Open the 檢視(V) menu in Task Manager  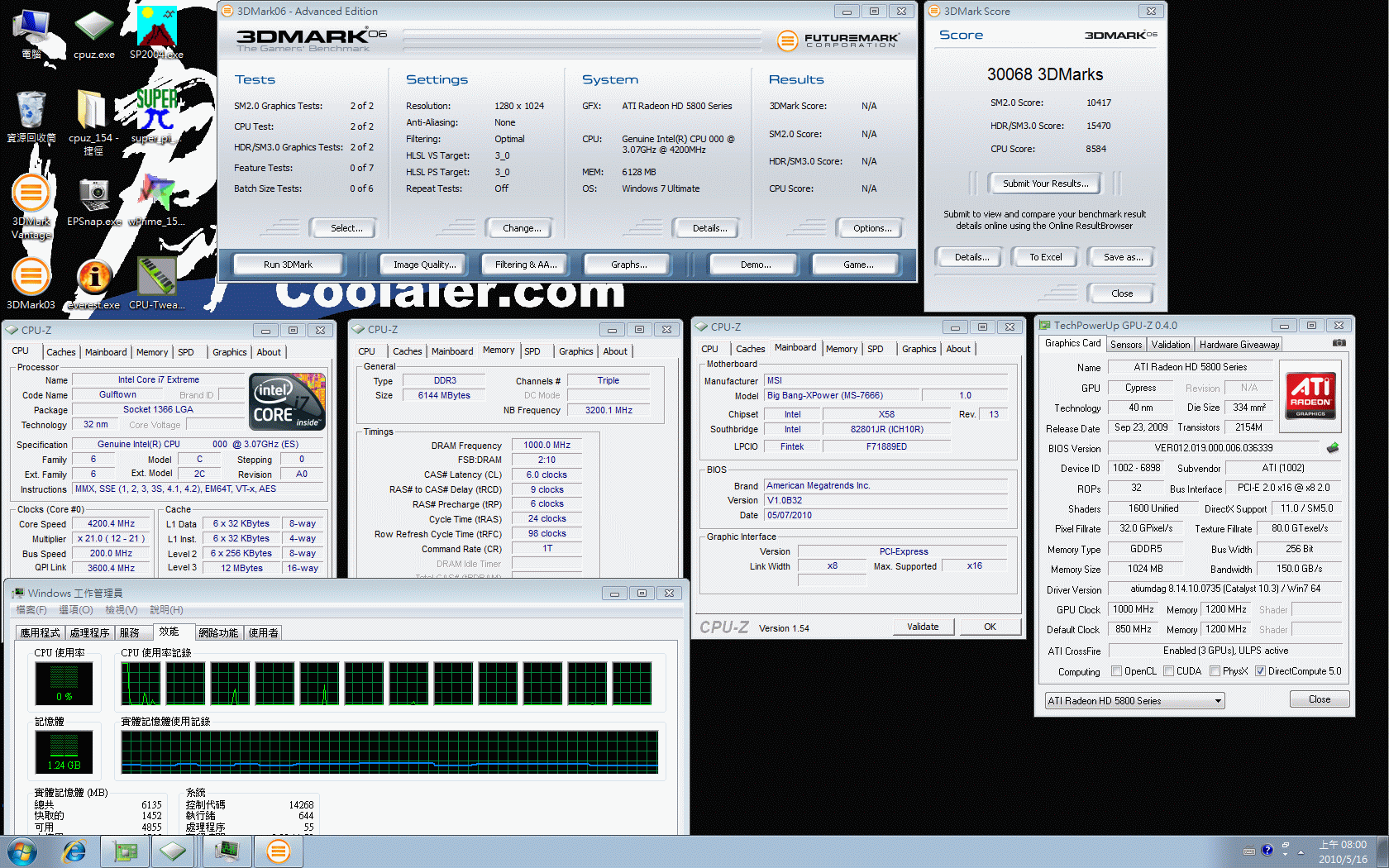[121, 610]
